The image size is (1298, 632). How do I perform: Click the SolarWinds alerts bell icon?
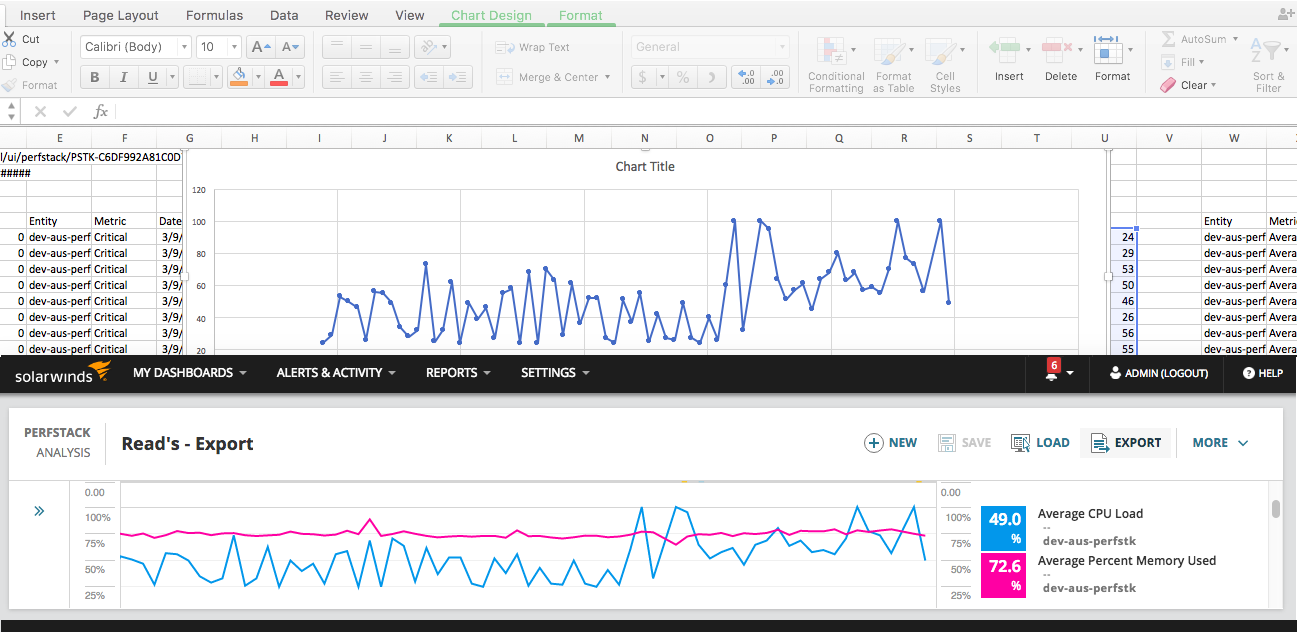[1052, 371]
